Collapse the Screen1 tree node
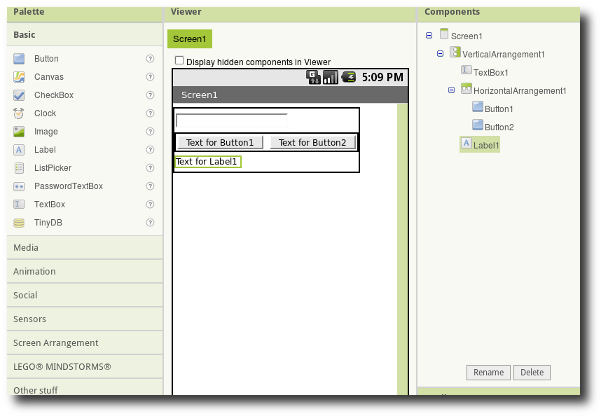The image size is (603, 418). [429, 35]
